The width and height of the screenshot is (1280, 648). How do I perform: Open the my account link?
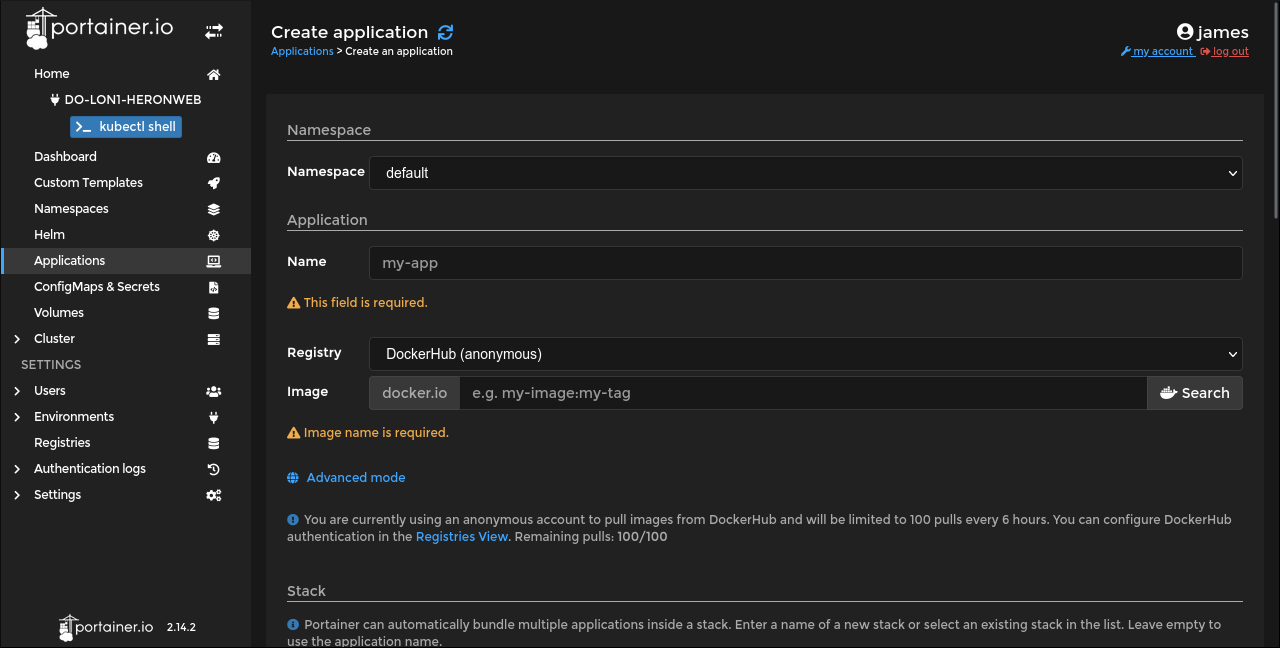coord(1158,52)
